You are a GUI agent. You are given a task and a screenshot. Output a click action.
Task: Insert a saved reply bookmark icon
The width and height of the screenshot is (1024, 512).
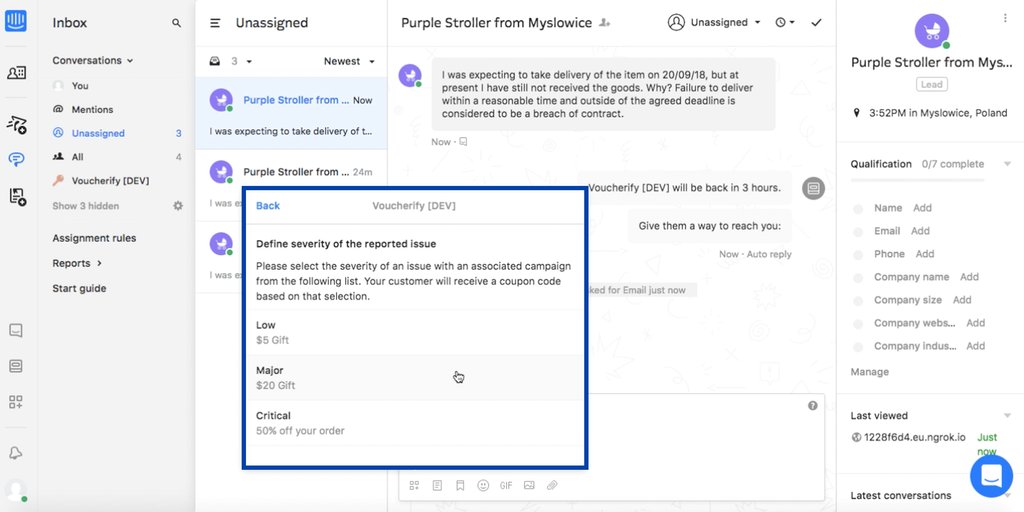pyautogui.click(x=460, y=485)
